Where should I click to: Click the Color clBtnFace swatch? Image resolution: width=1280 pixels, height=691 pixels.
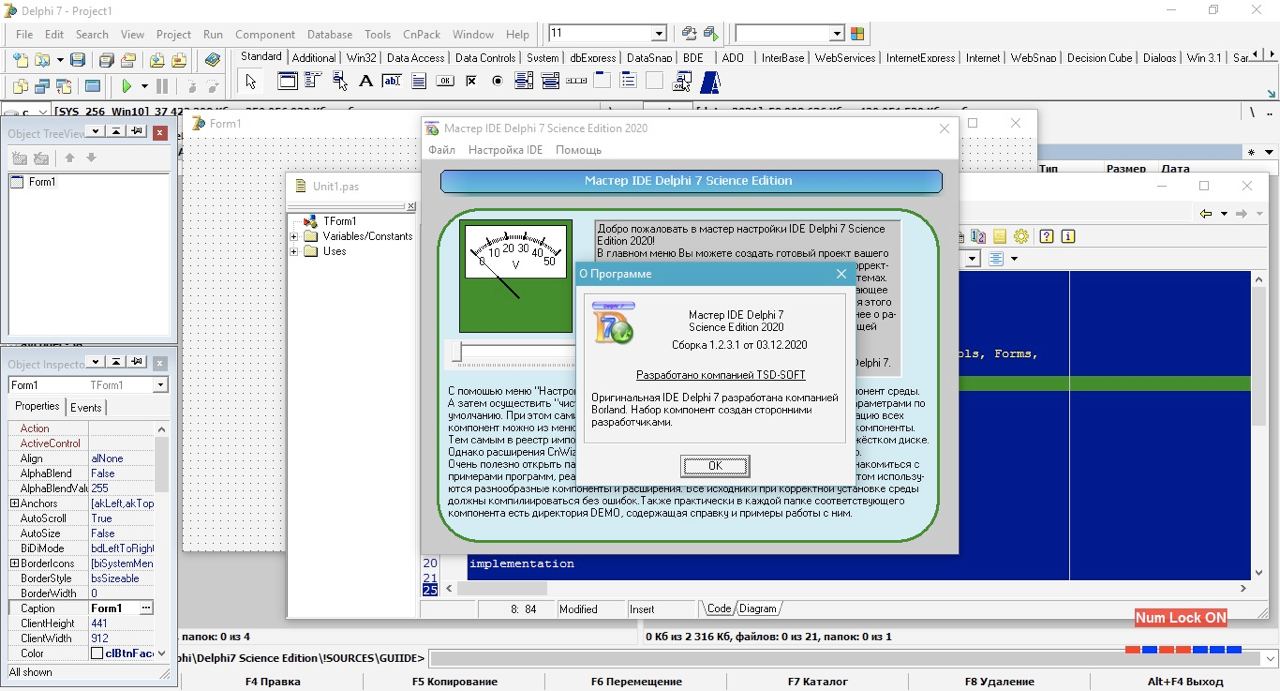pyautogui.click(x=97, y=653)
